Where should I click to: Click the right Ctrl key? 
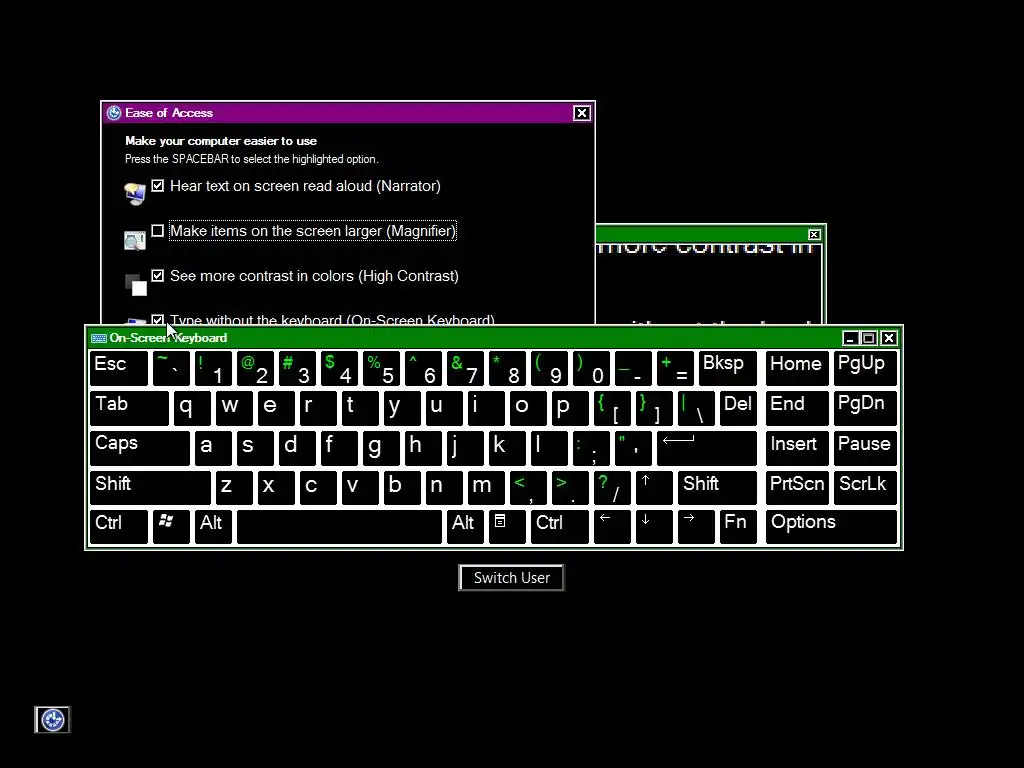tap(560, 526)
